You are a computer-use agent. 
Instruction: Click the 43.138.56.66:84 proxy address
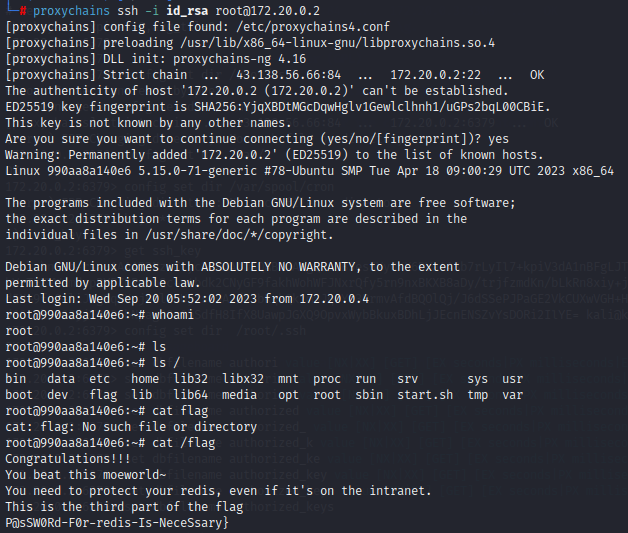(x=288, y=75)
